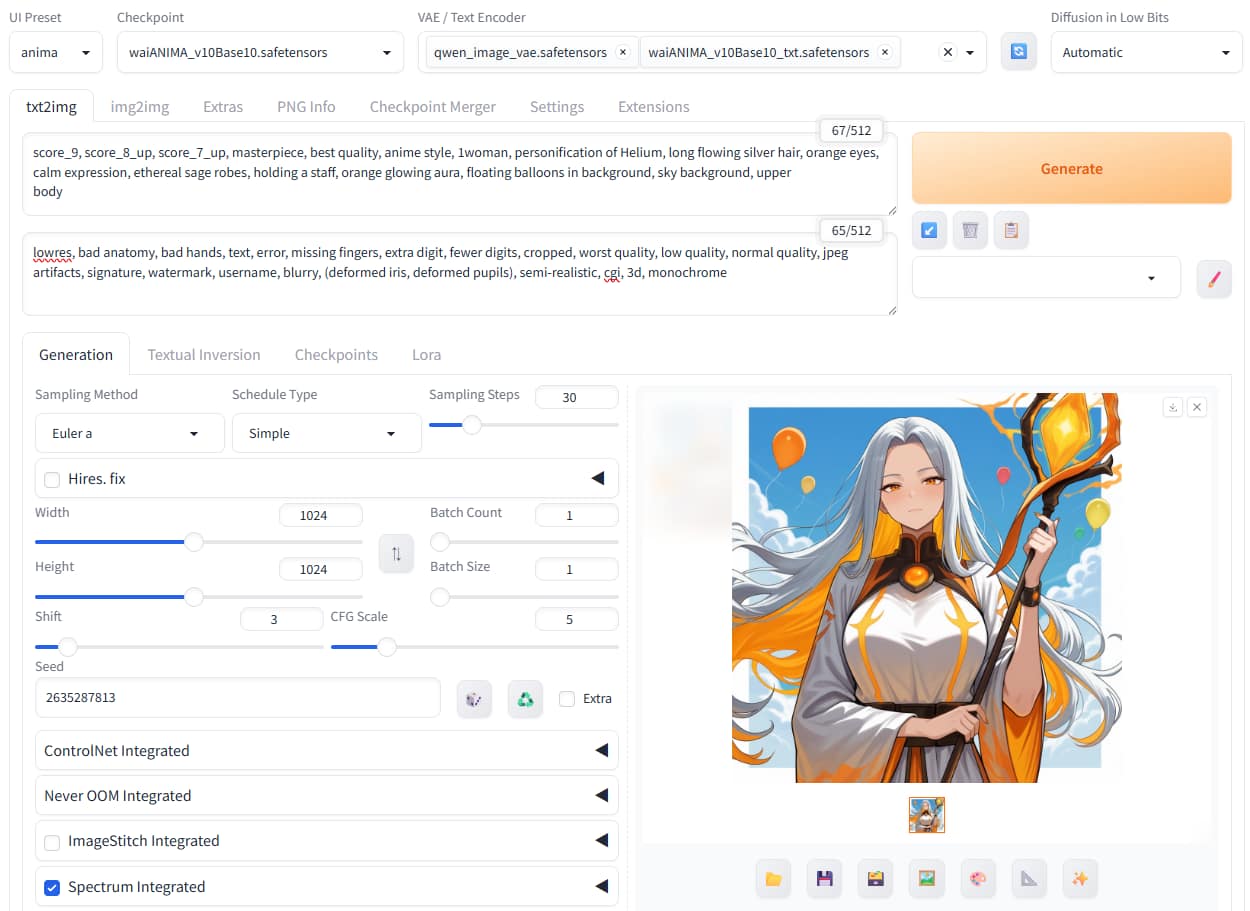Adjust the Width slider
The height and width of the screenshot is (911, 1250).
point(199,542)
